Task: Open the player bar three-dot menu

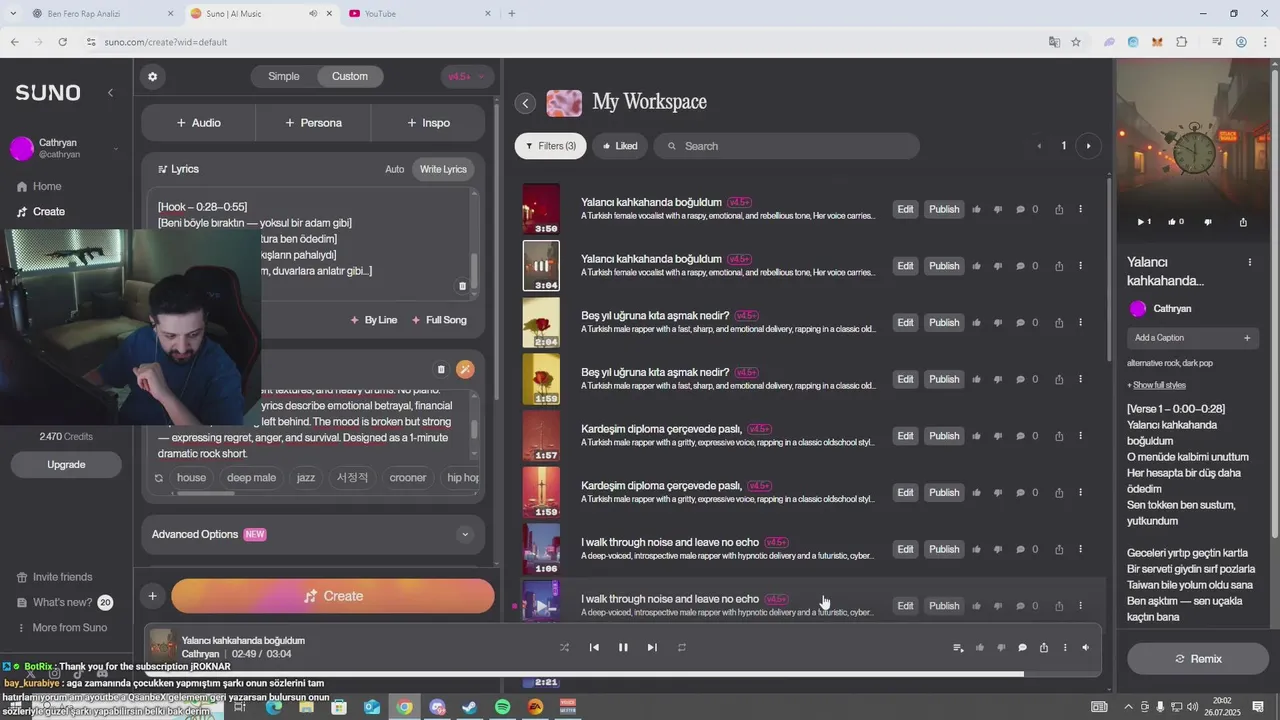Action: [x=1065, y=648]
